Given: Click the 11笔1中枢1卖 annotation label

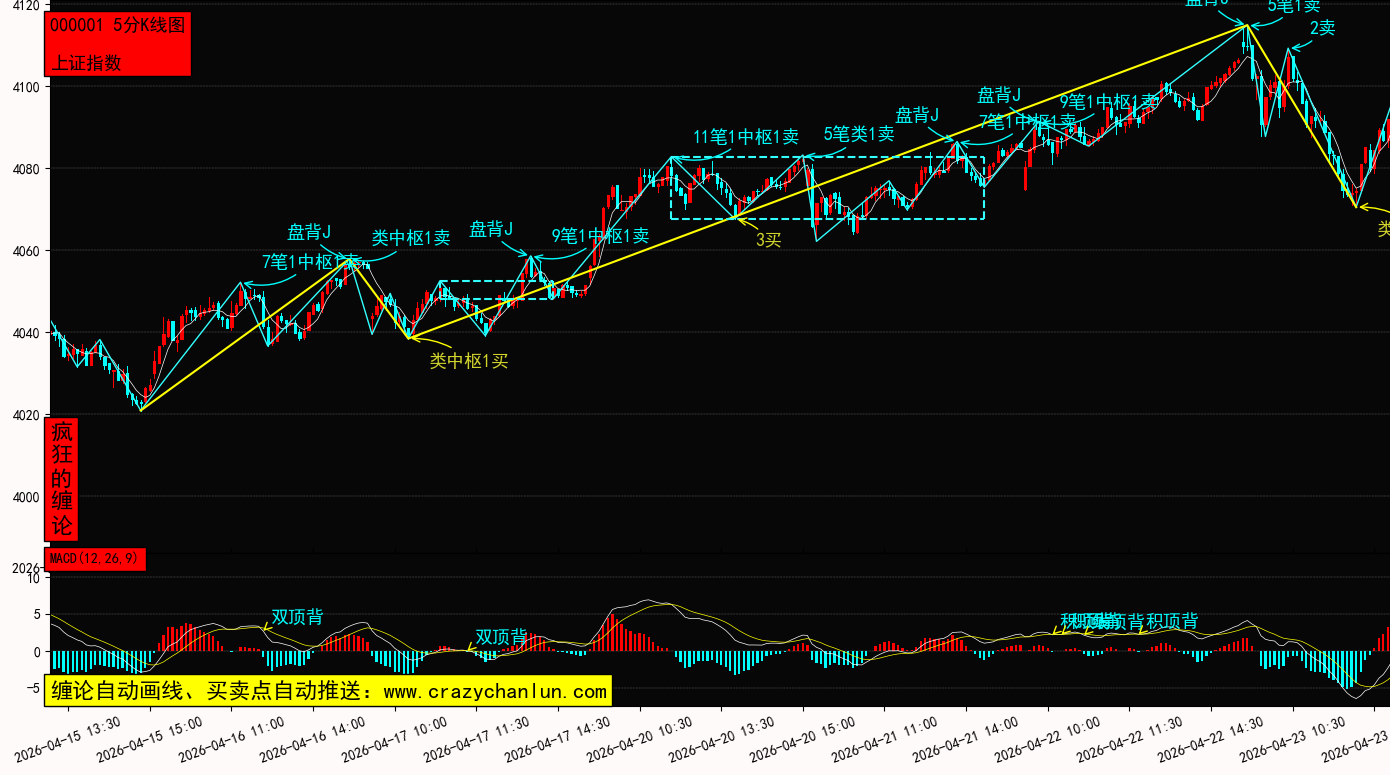Looking at the screenshot, I should click(x=746, y=137).
